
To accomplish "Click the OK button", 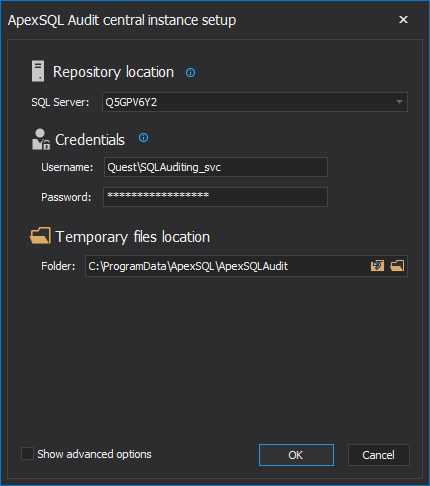I will tap(296, 455).
